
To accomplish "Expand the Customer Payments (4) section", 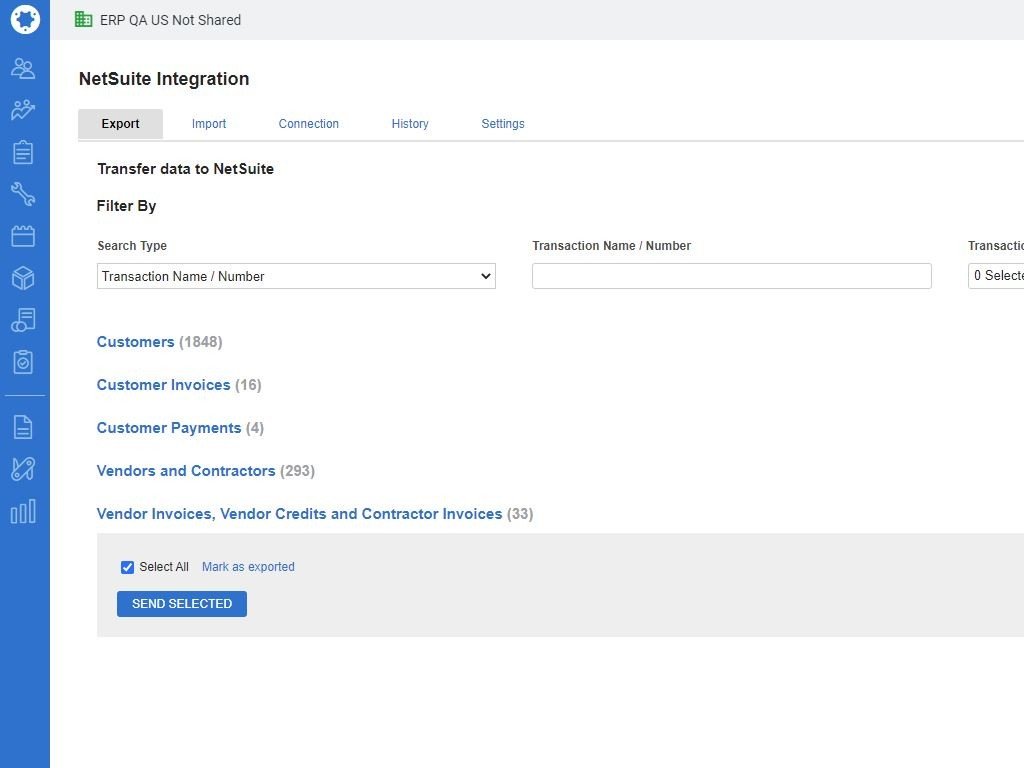I will point(180,428).
